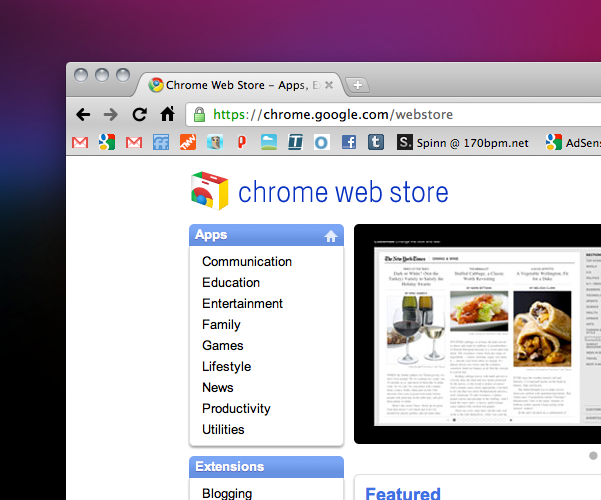Screen dimensions: 601x500
Task: Open the FriendFeed bookmark icon
Action: pos(161,143)
